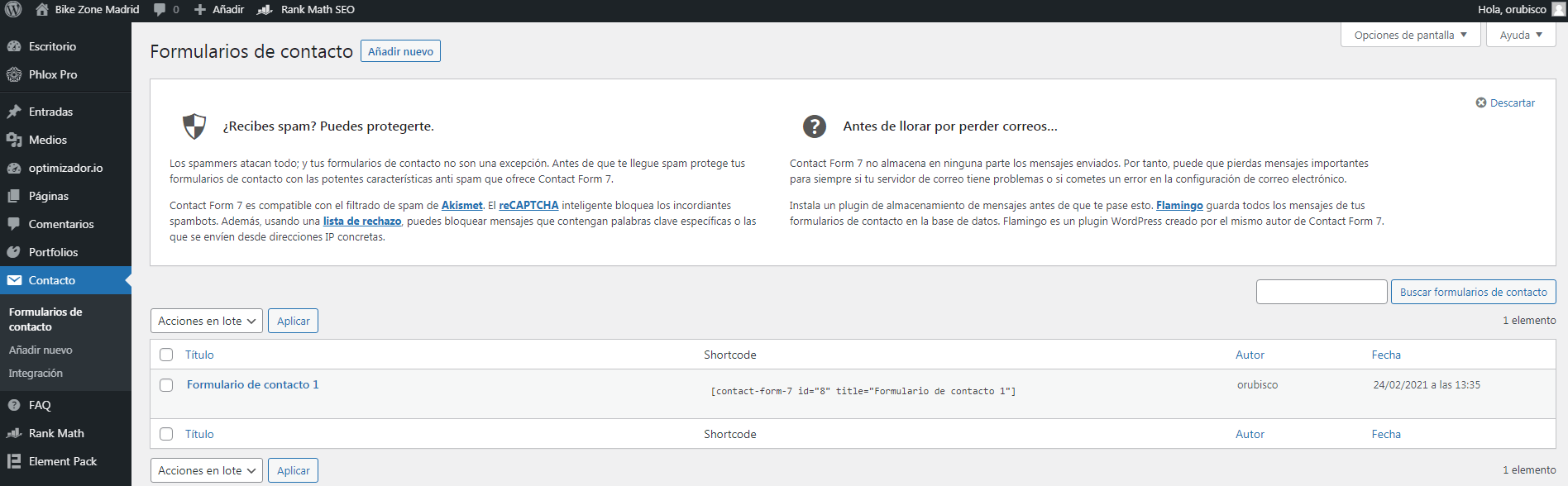The height and width of the screenshot is (486, 1568).
Task: Open Bike Zone Madrid home icon
Action: coord(42,10)
